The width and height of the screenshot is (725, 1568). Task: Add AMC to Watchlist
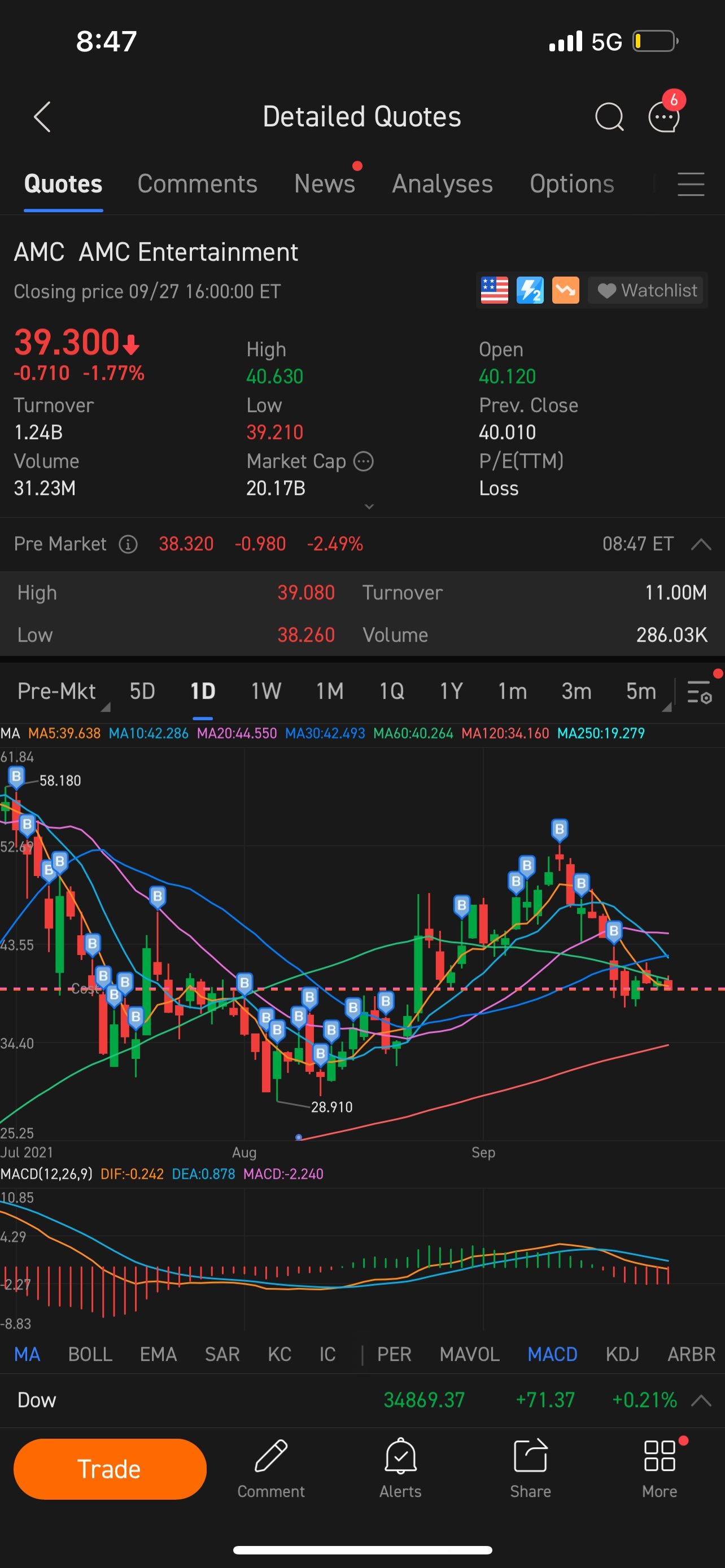(647, 290)
